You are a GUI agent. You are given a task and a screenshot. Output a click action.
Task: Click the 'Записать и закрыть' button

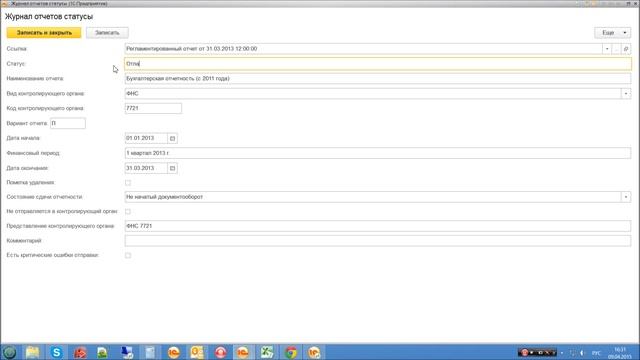point(44,33)
